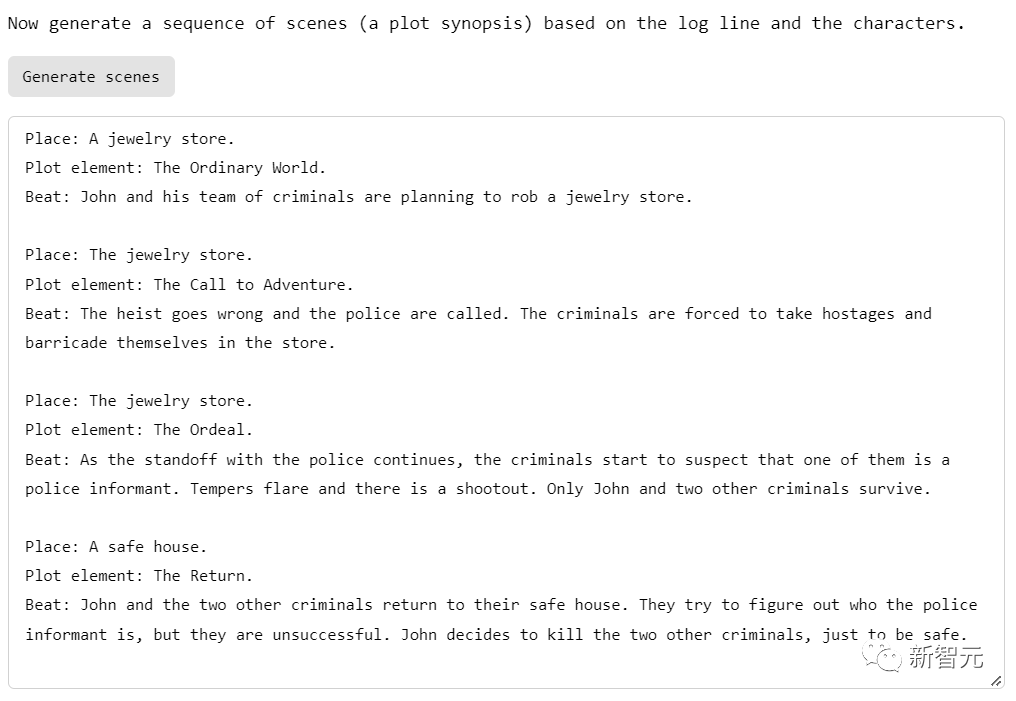Click the 'Beat: As the standoff' line
The image size is (1016, 701).
(x=487, y=460)
